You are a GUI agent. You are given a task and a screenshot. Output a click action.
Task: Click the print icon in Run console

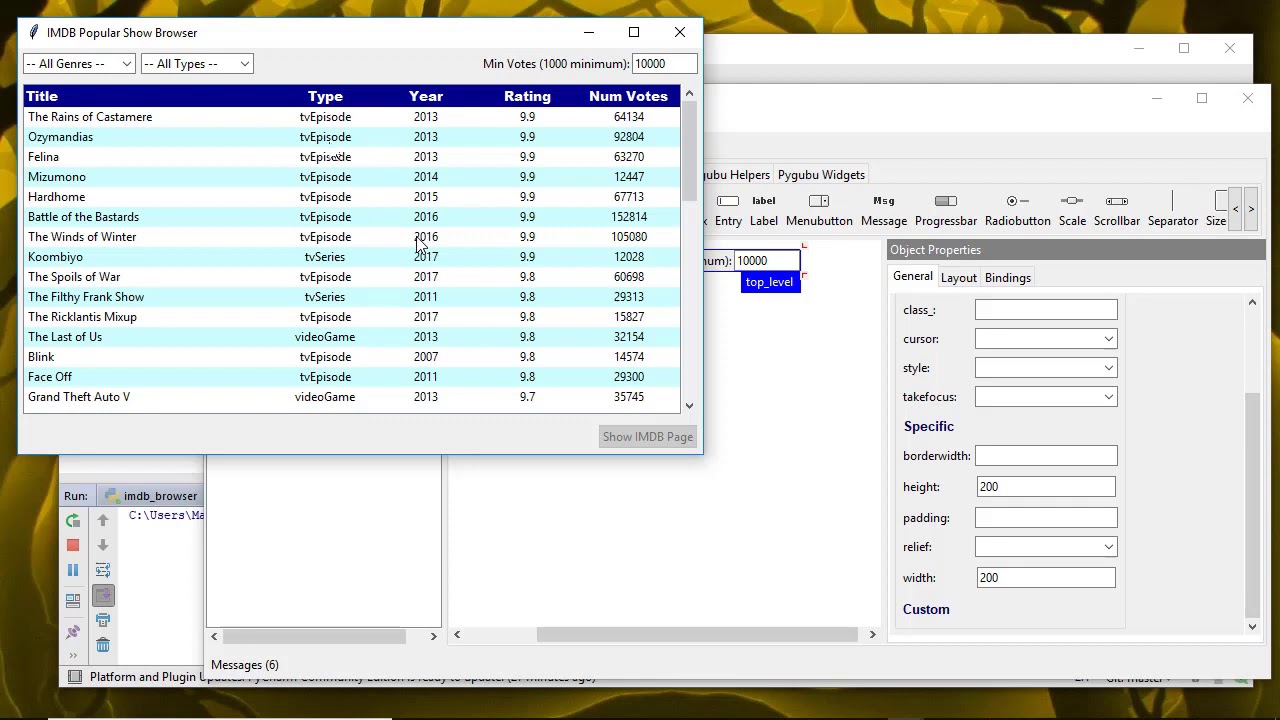pos(103,620)
